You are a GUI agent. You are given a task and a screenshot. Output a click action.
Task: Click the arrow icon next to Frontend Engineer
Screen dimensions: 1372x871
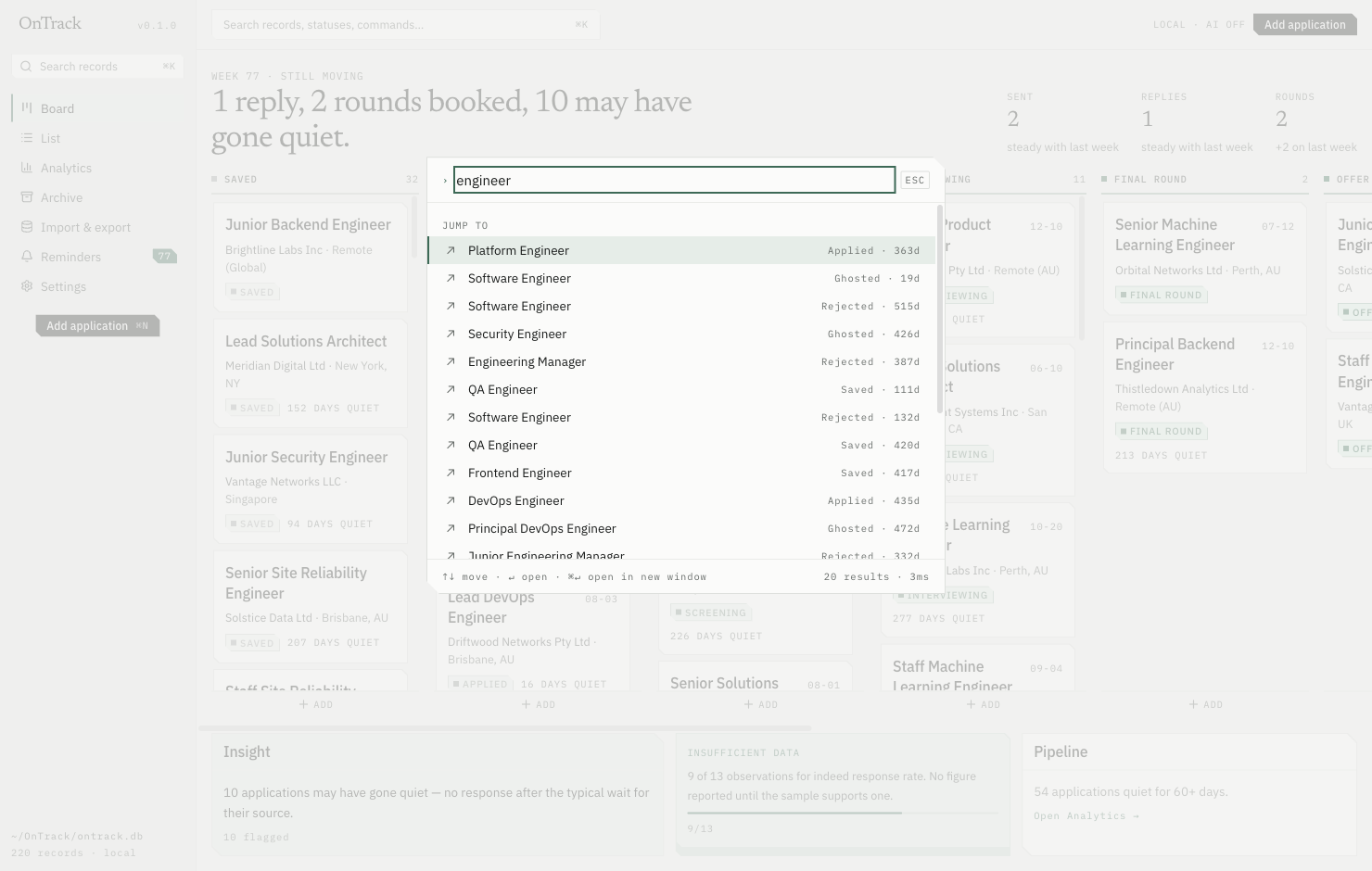pos(451,473)
